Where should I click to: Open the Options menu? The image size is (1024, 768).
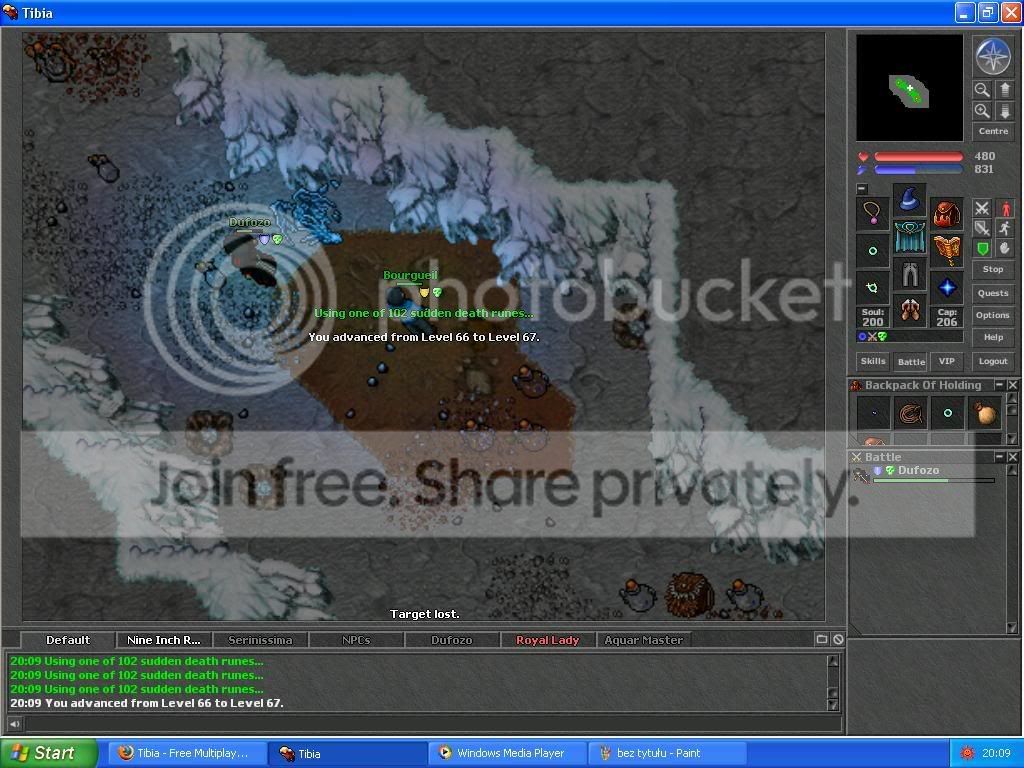[993, 315]
